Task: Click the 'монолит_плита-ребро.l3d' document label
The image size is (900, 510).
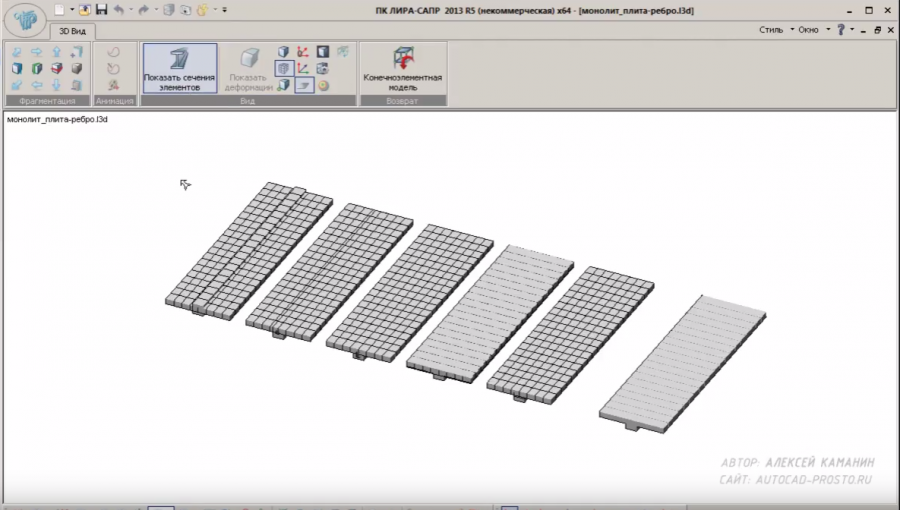Action: [x=57, y=119]
